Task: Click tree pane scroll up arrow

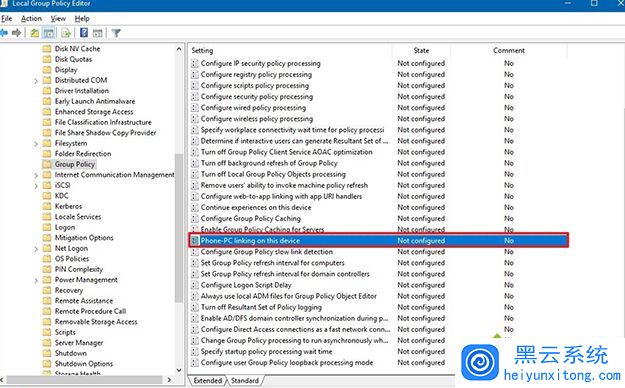Action: click(179, 49)
